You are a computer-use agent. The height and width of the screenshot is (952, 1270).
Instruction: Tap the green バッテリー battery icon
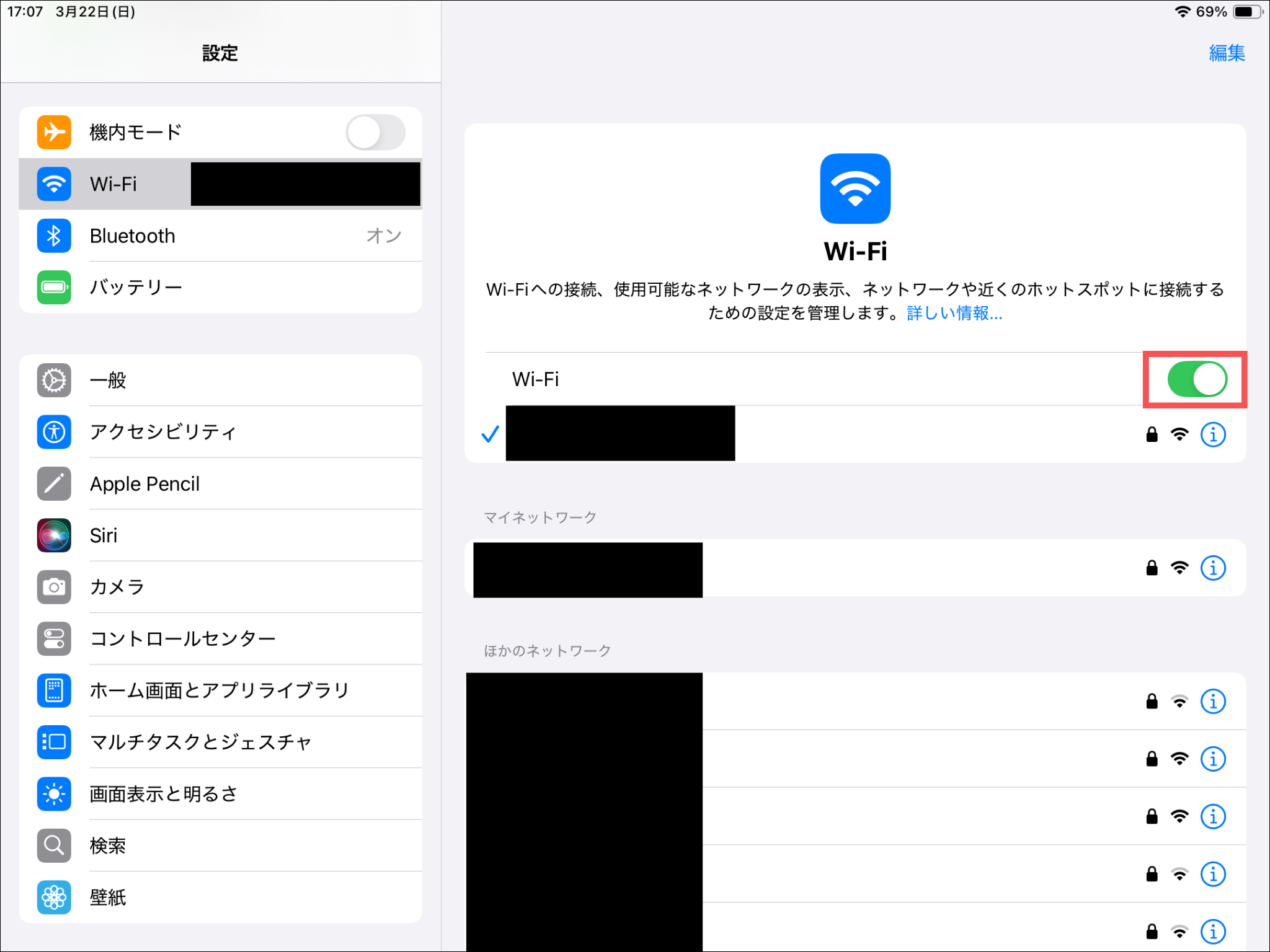click(54, 287)
